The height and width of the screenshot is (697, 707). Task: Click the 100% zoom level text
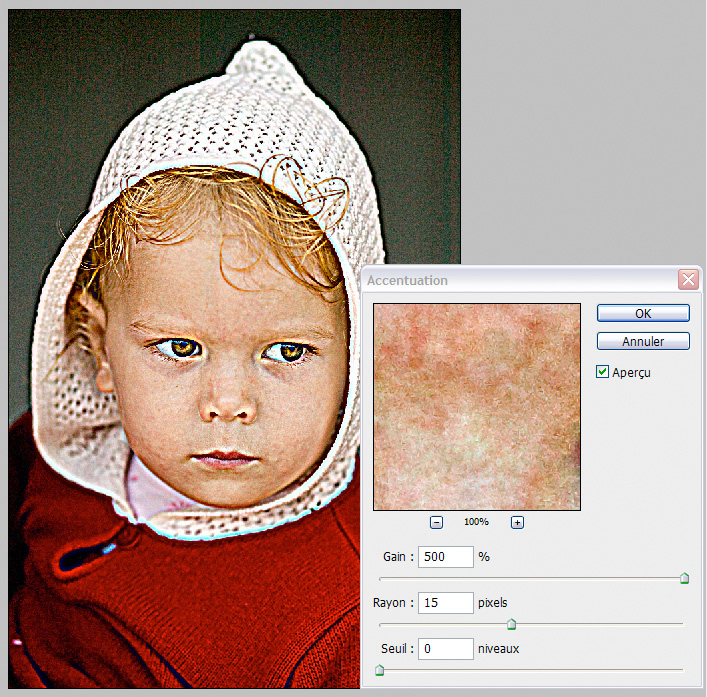point(476,522)
